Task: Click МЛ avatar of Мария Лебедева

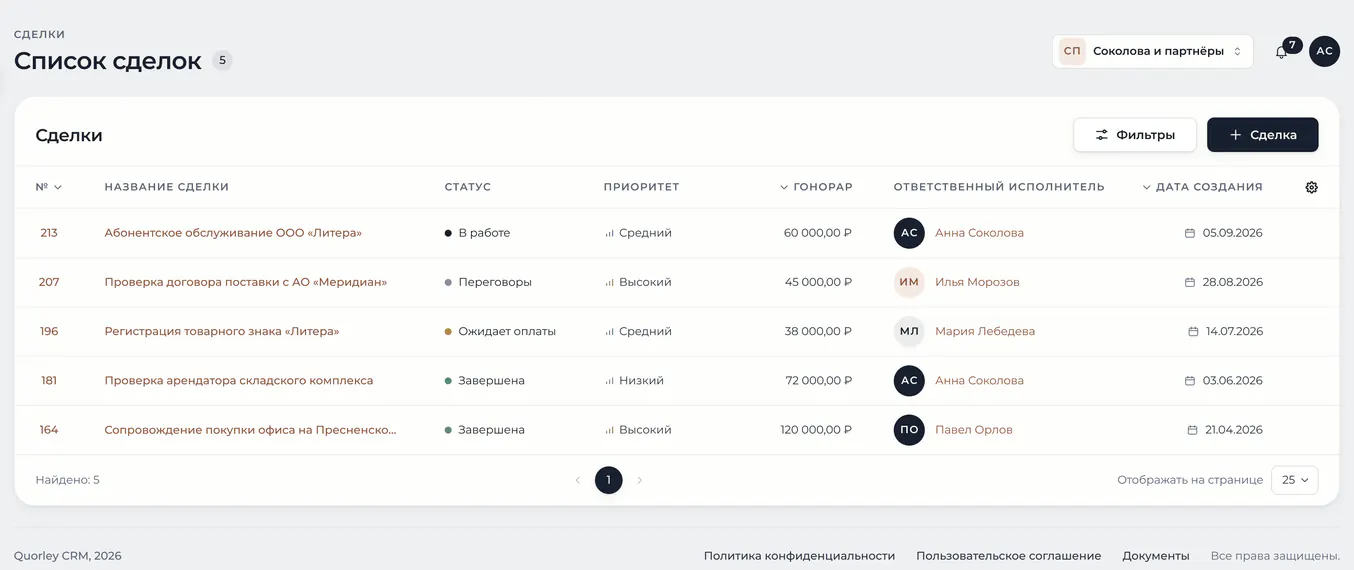Action: coord(909,331)
